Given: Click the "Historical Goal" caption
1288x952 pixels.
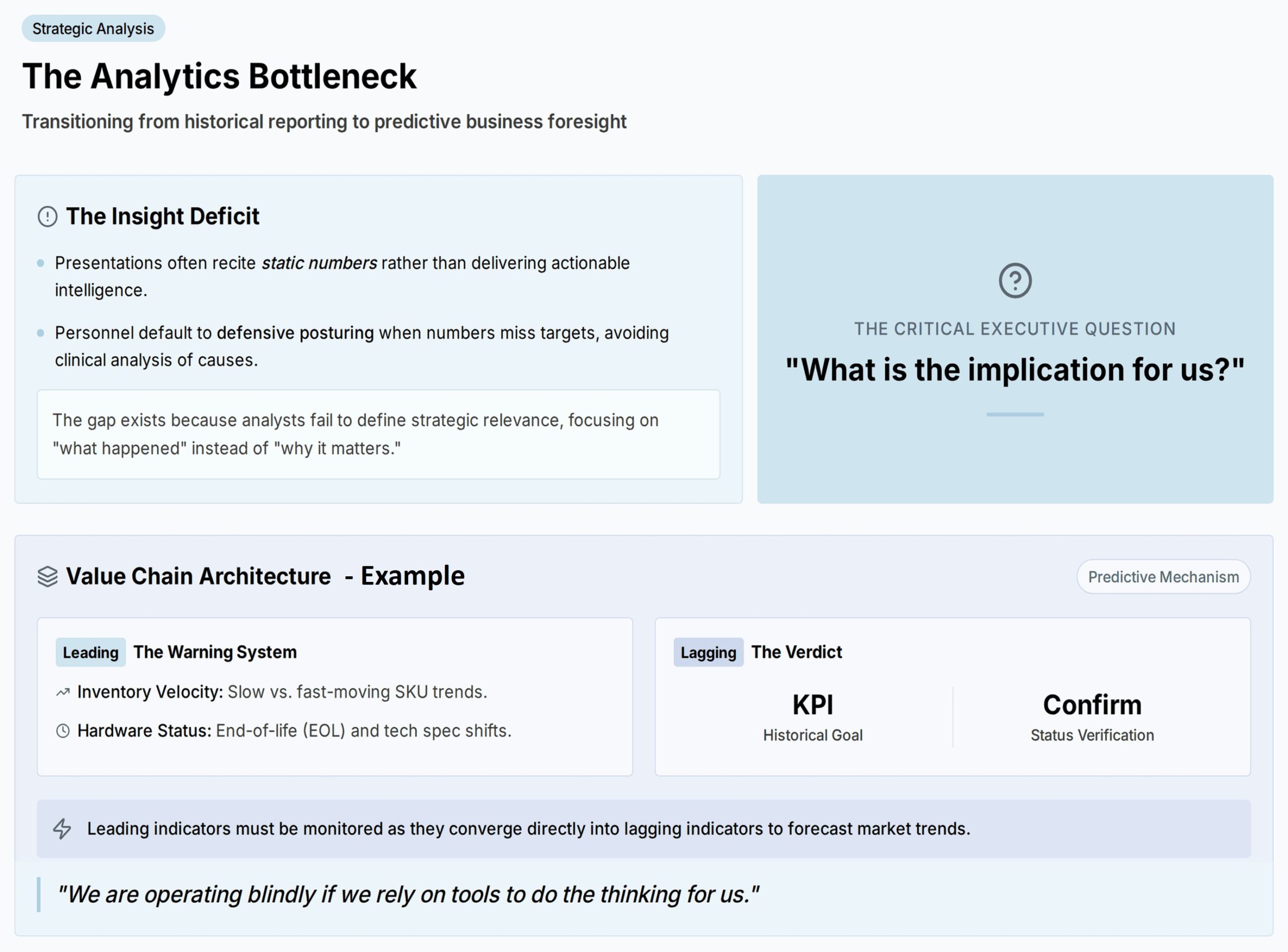Looking at the screenshot, I should [x=813, y=735].
